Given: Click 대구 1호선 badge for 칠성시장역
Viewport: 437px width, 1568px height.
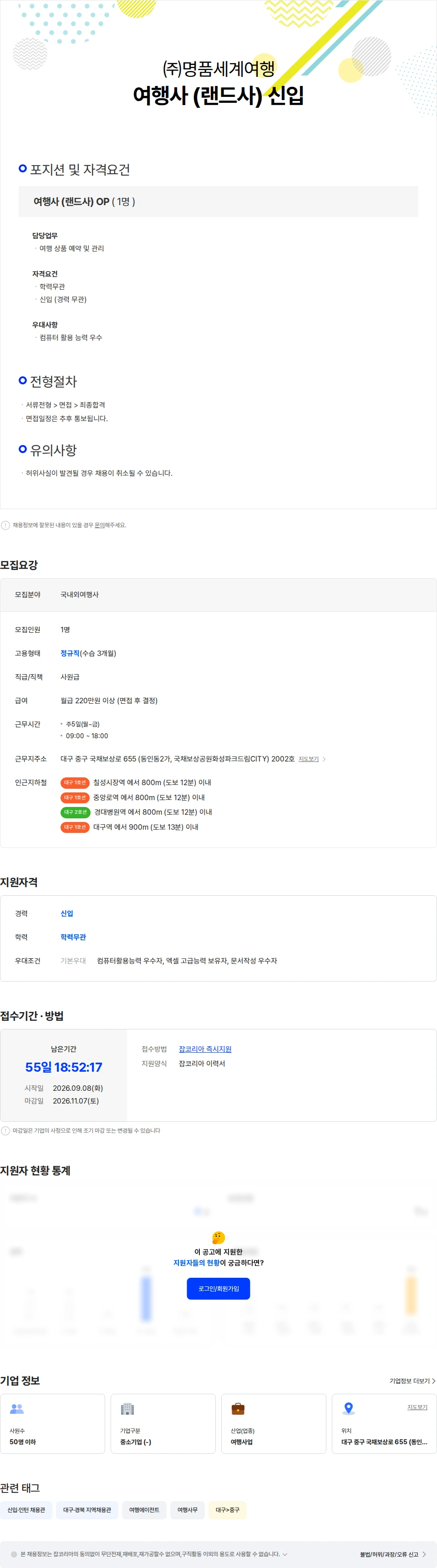Looking at the screenshot, I should pos(75,782).
